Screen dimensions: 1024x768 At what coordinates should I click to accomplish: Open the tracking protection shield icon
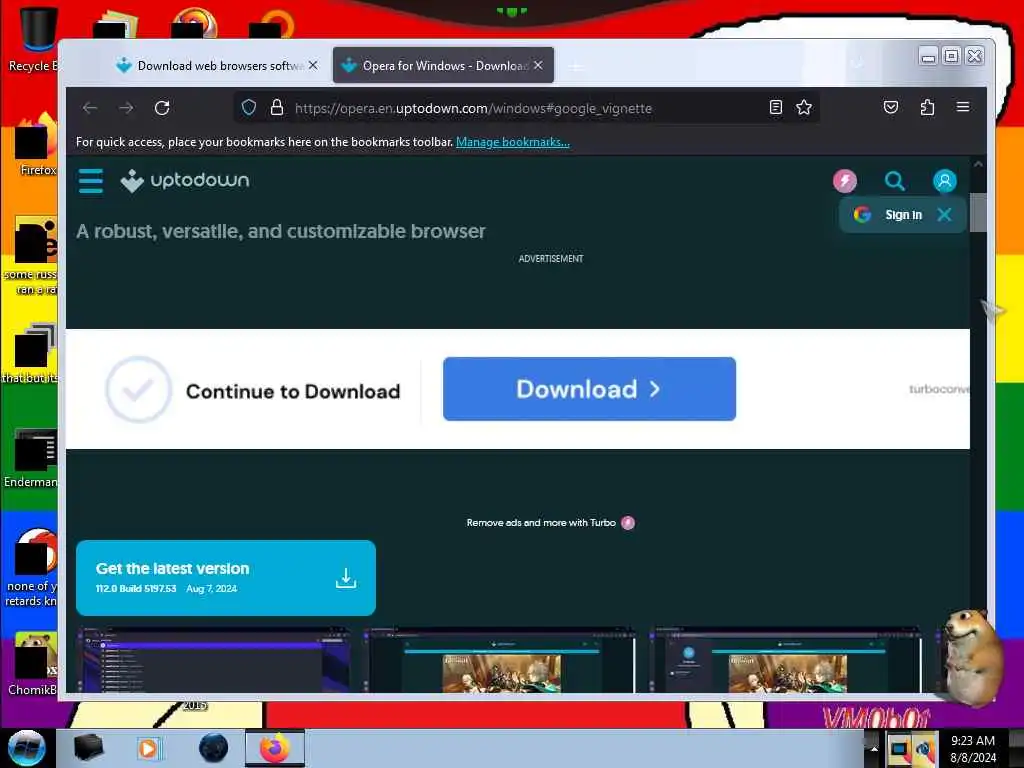point(249,107)
